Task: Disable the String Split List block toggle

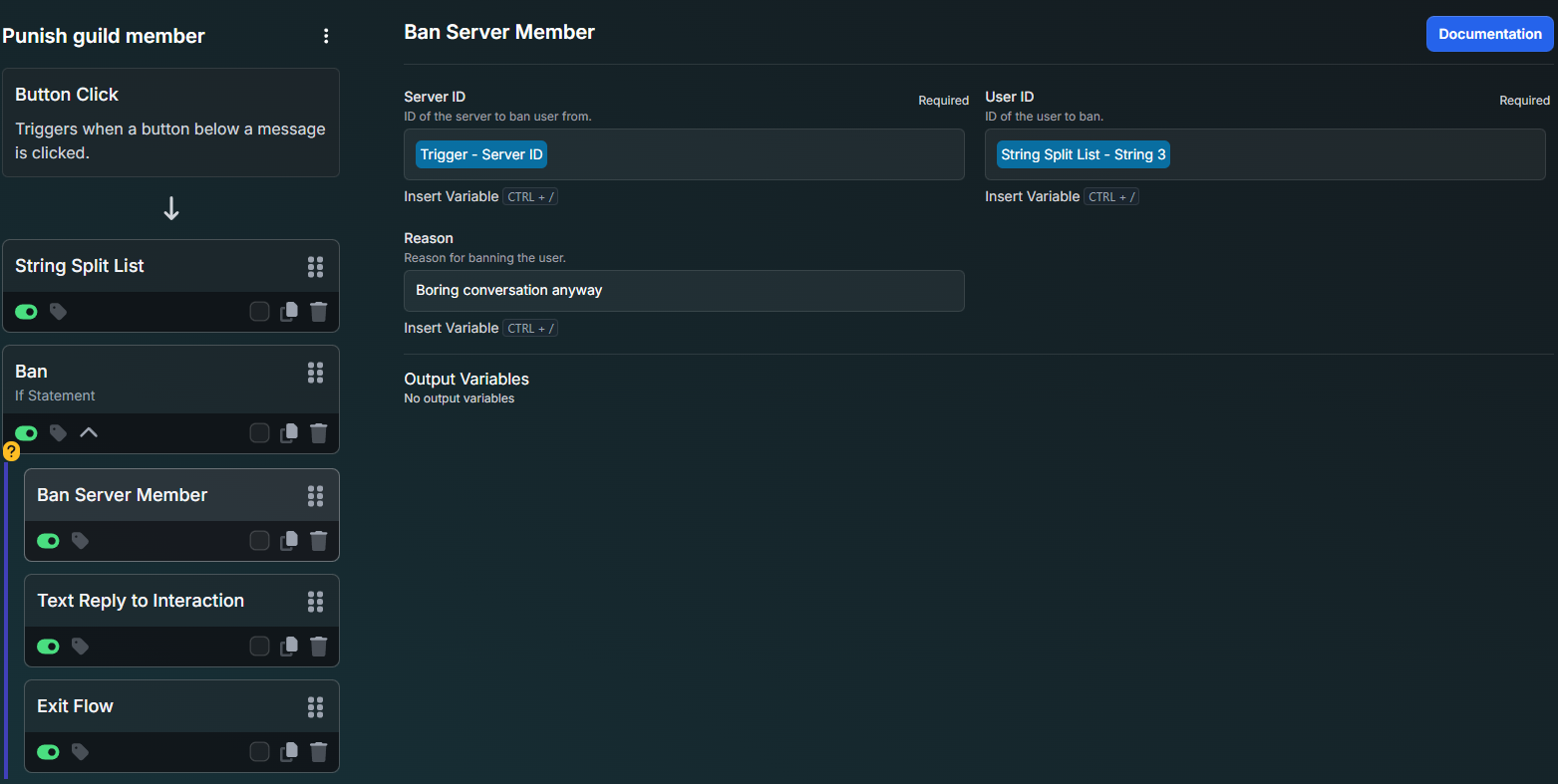Action: [27, 312]
